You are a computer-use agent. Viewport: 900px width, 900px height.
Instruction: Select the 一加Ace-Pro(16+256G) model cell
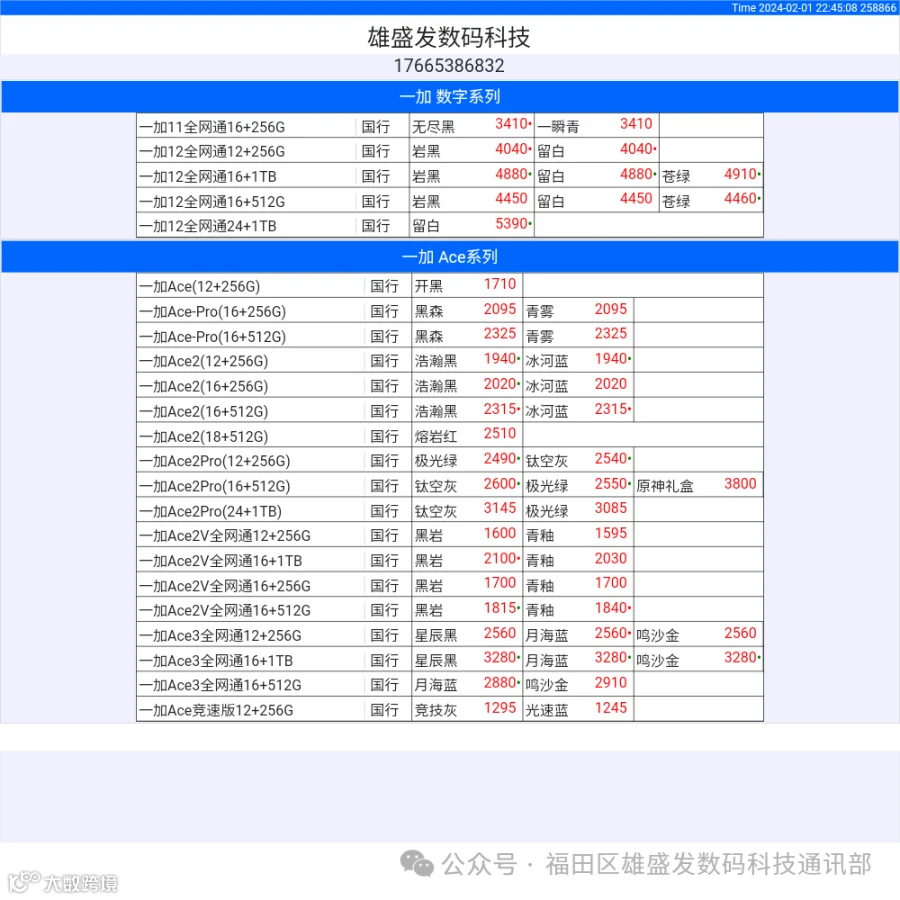click(x=251, y=311)
